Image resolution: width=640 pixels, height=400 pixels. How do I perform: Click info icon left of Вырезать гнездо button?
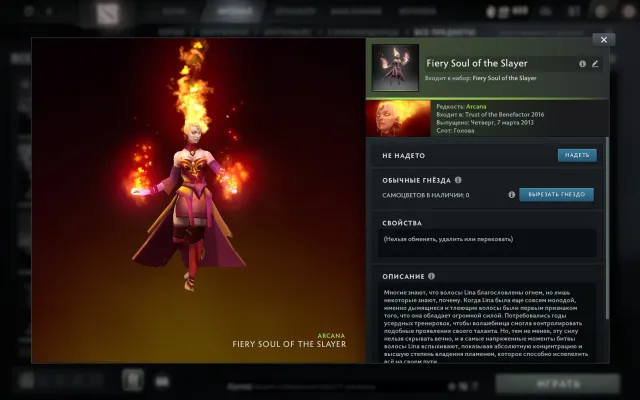click(x=511, y=195)
